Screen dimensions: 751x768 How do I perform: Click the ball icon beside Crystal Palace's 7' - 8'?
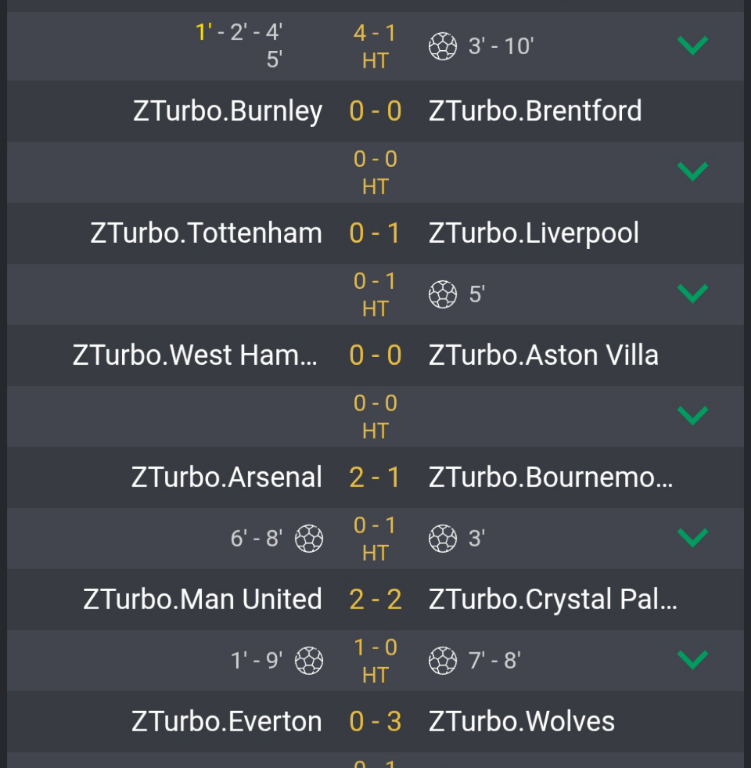tap(442, 660)
